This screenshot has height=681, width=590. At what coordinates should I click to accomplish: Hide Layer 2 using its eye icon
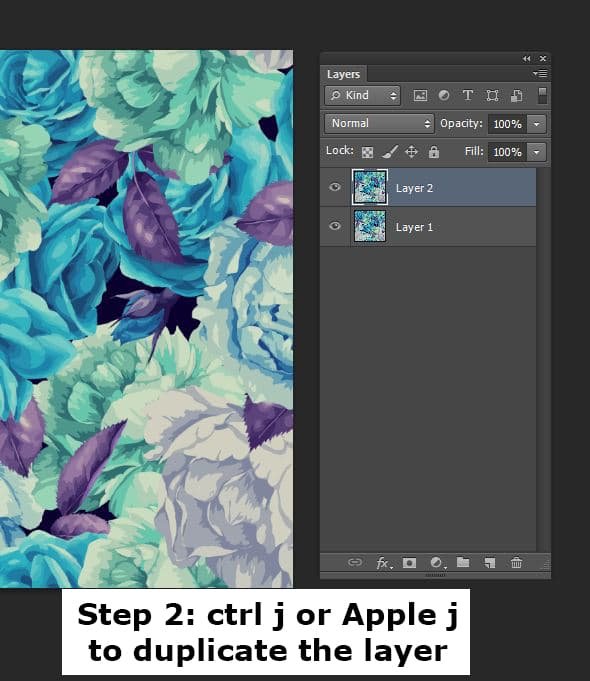[x=335, y=187]
